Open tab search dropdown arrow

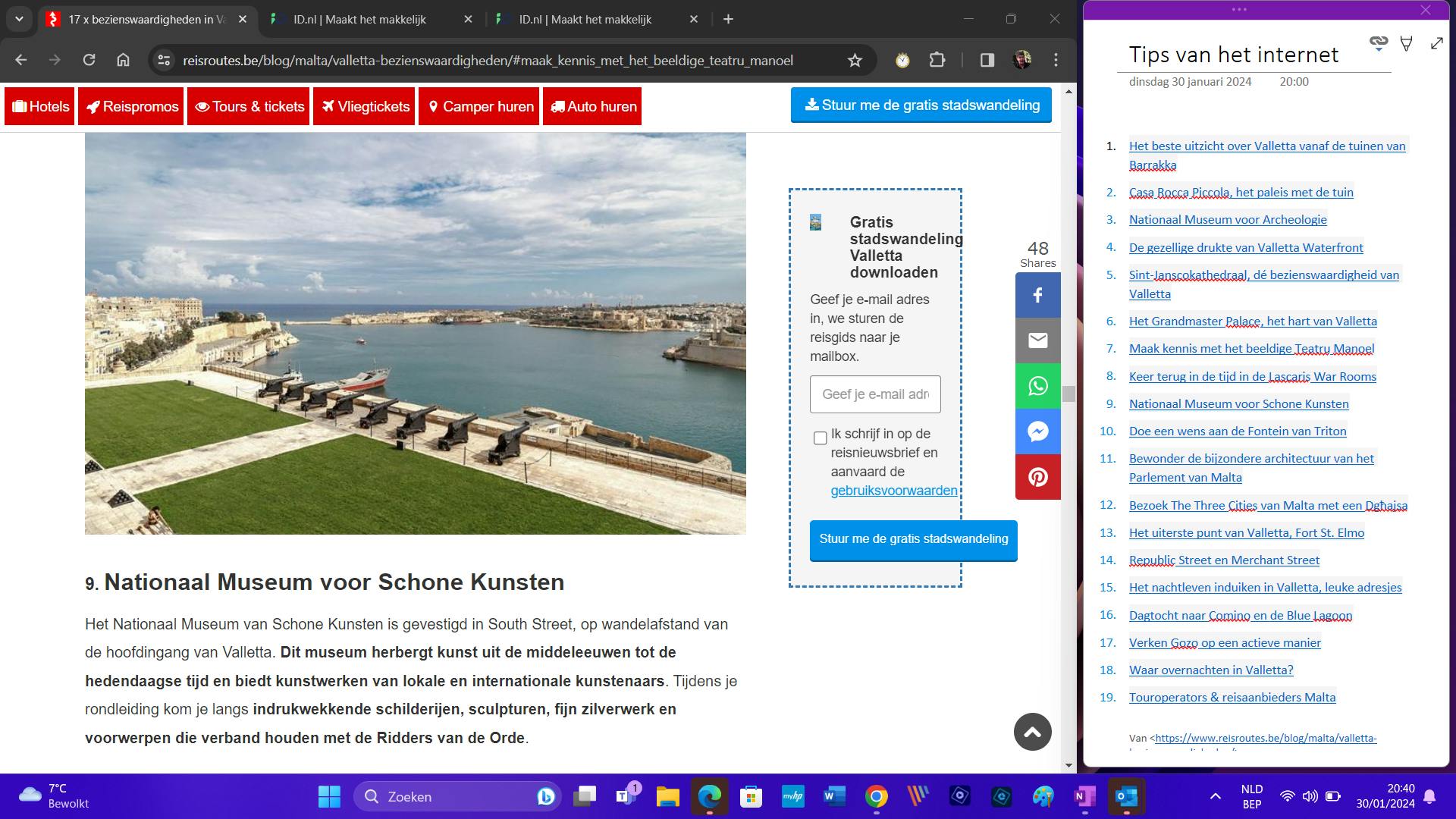19,19
